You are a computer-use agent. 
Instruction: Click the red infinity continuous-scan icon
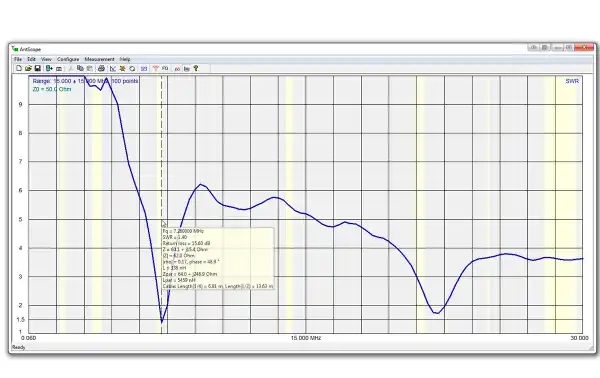177,69
